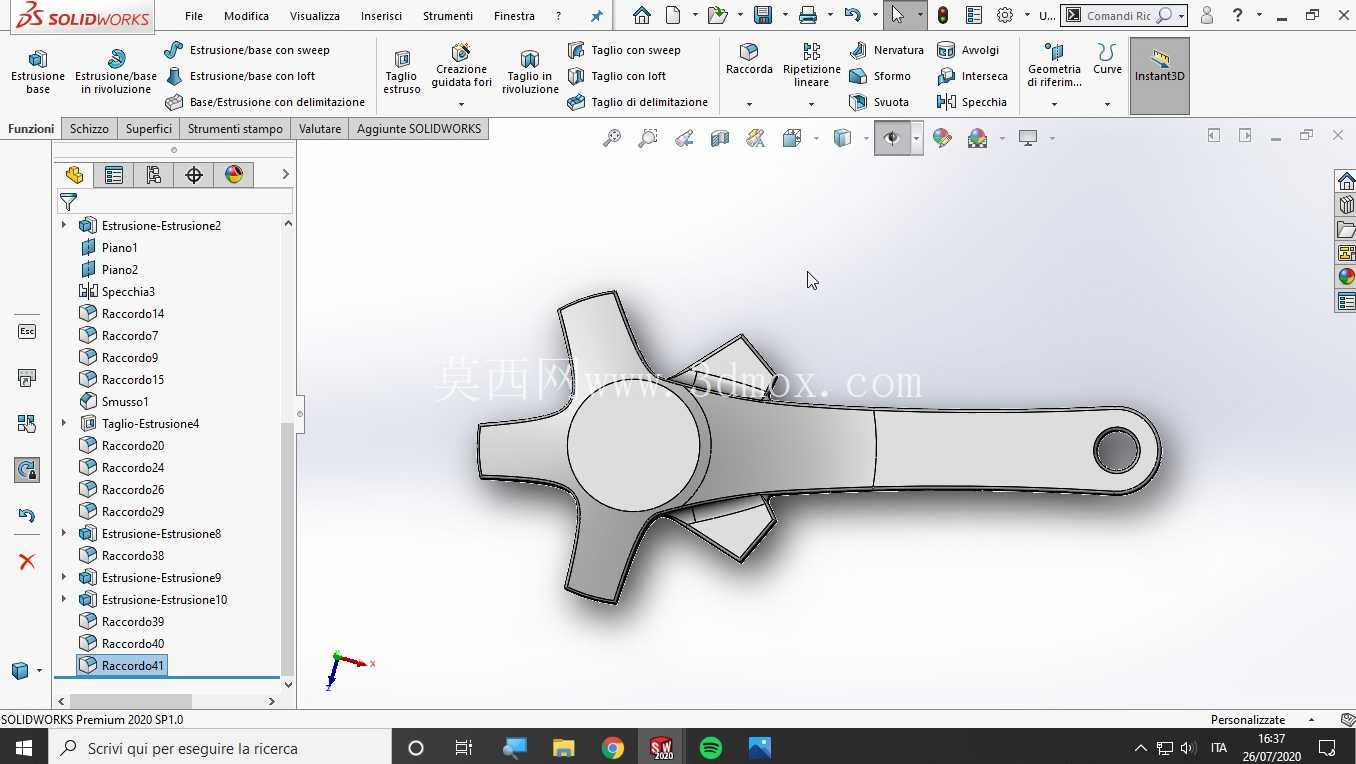Image resolution: width=1356 pixels, height=764 pixels.
Task: Select Svuota shell tool
Action: [878, 102]
